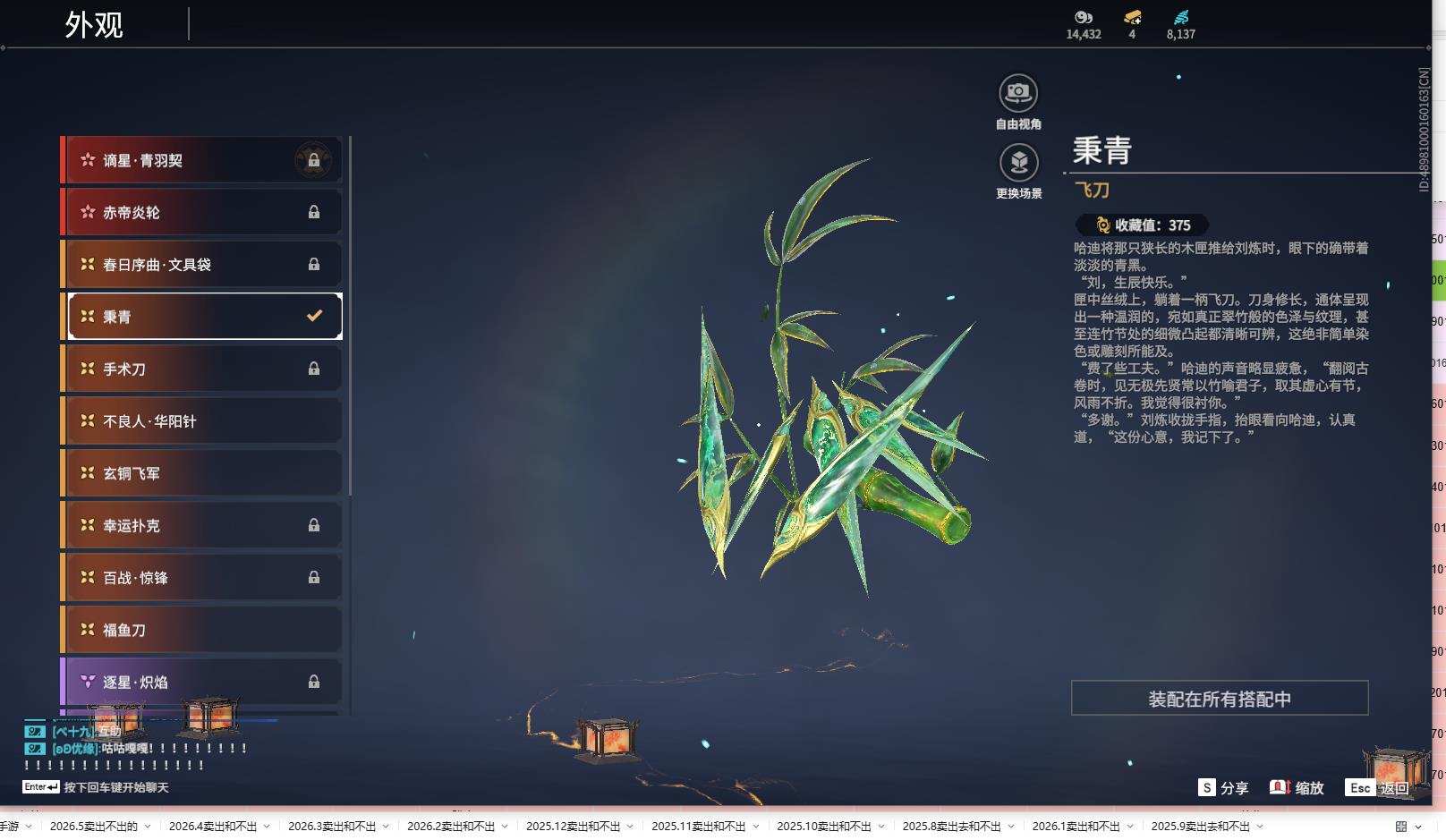Screen dimensions: 1446x840
Task: Open the 自由视角 free camera icon
Action: click(1018, 93)
